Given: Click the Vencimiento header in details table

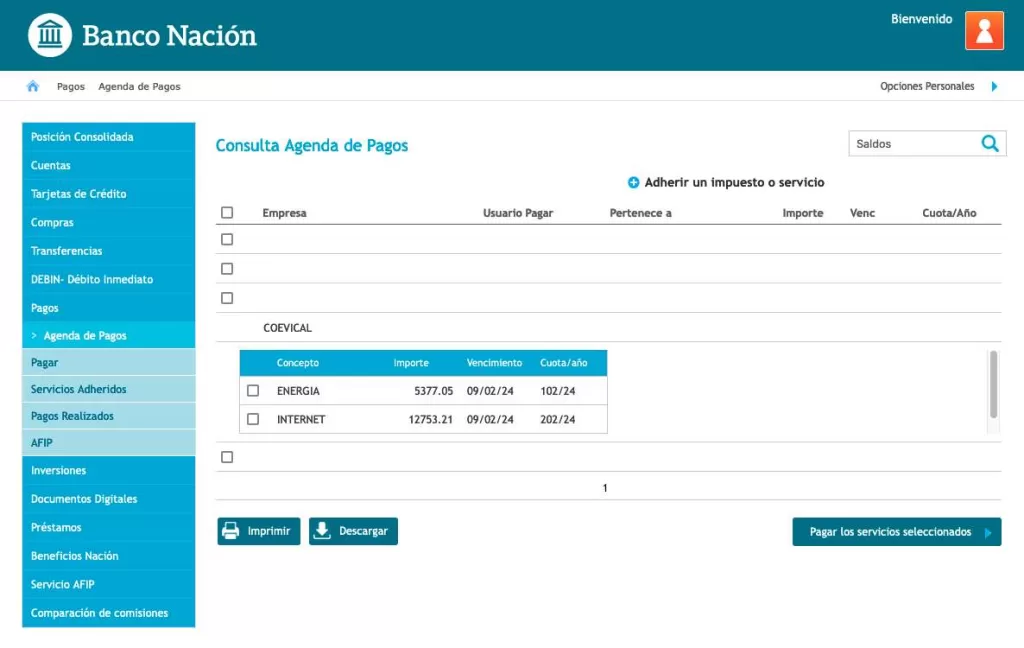Looking at the screenshot, I should point(494,363).
